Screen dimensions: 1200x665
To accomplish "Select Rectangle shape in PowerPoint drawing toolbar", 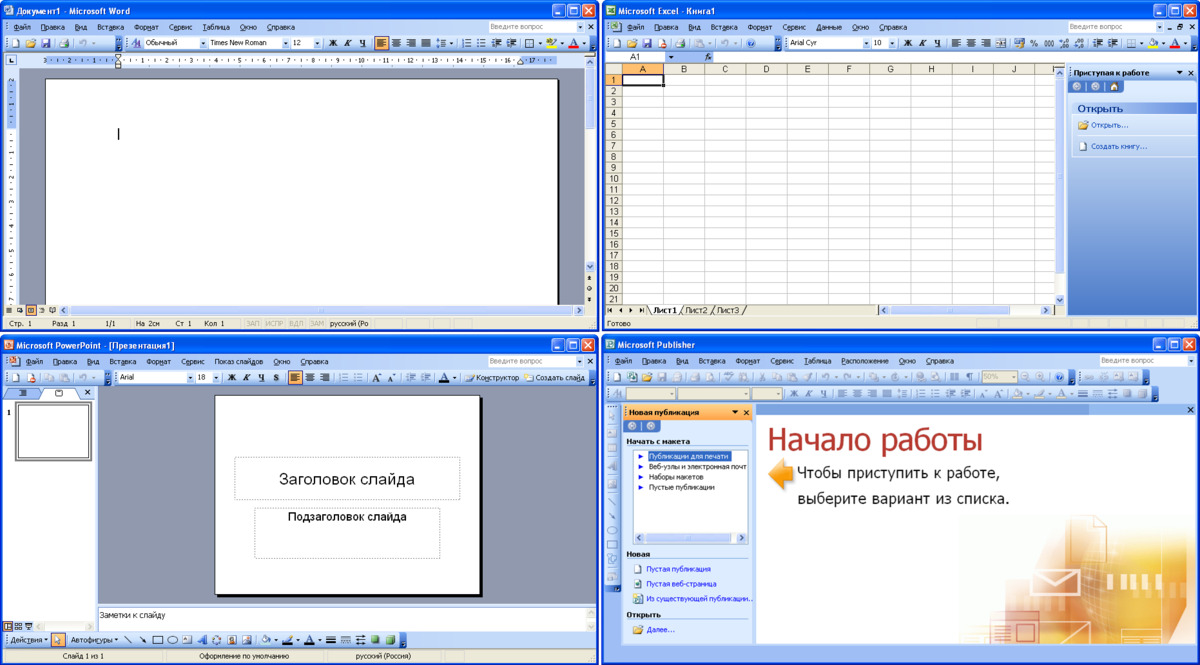I will (x=158, y=640).
